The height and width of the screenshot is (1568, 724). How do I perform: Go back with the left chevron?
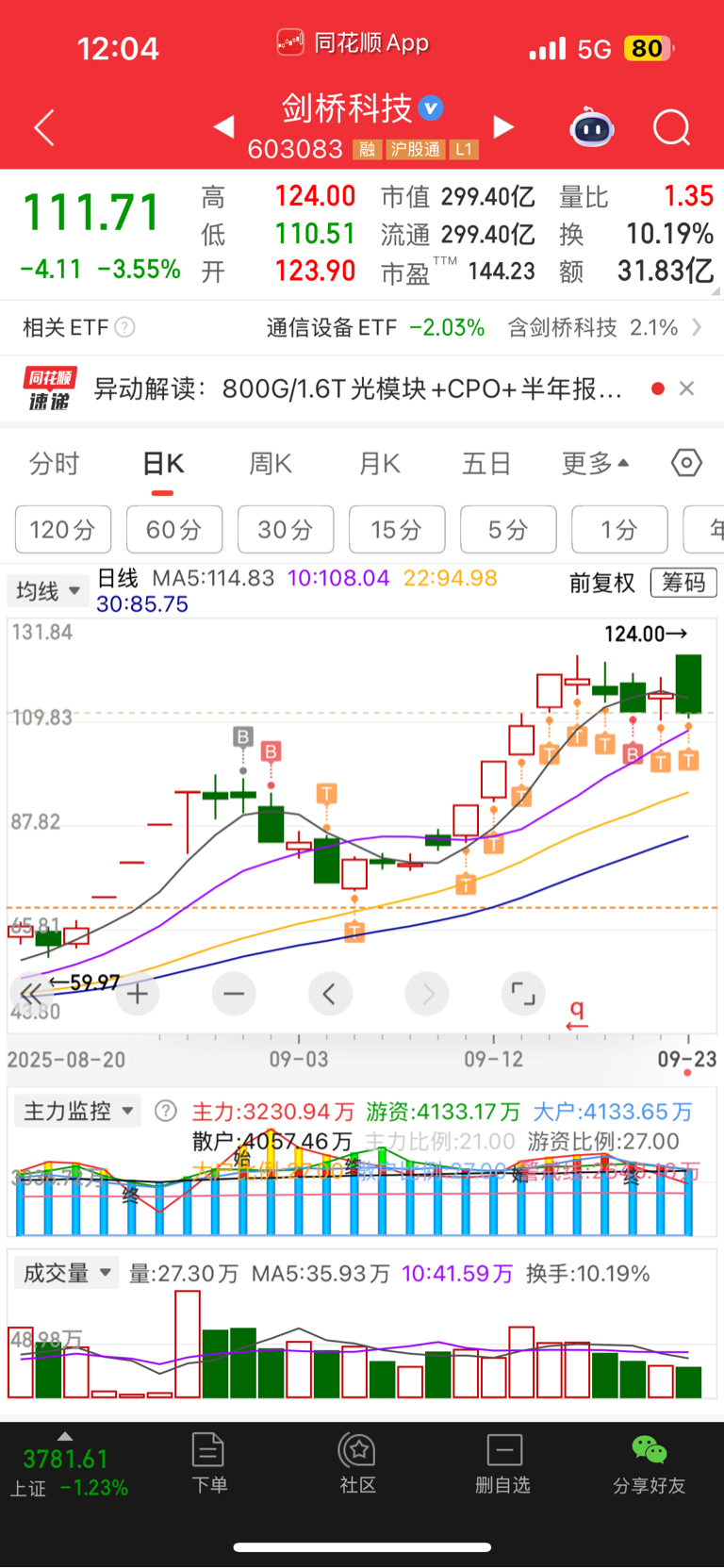tap(44, 127)
